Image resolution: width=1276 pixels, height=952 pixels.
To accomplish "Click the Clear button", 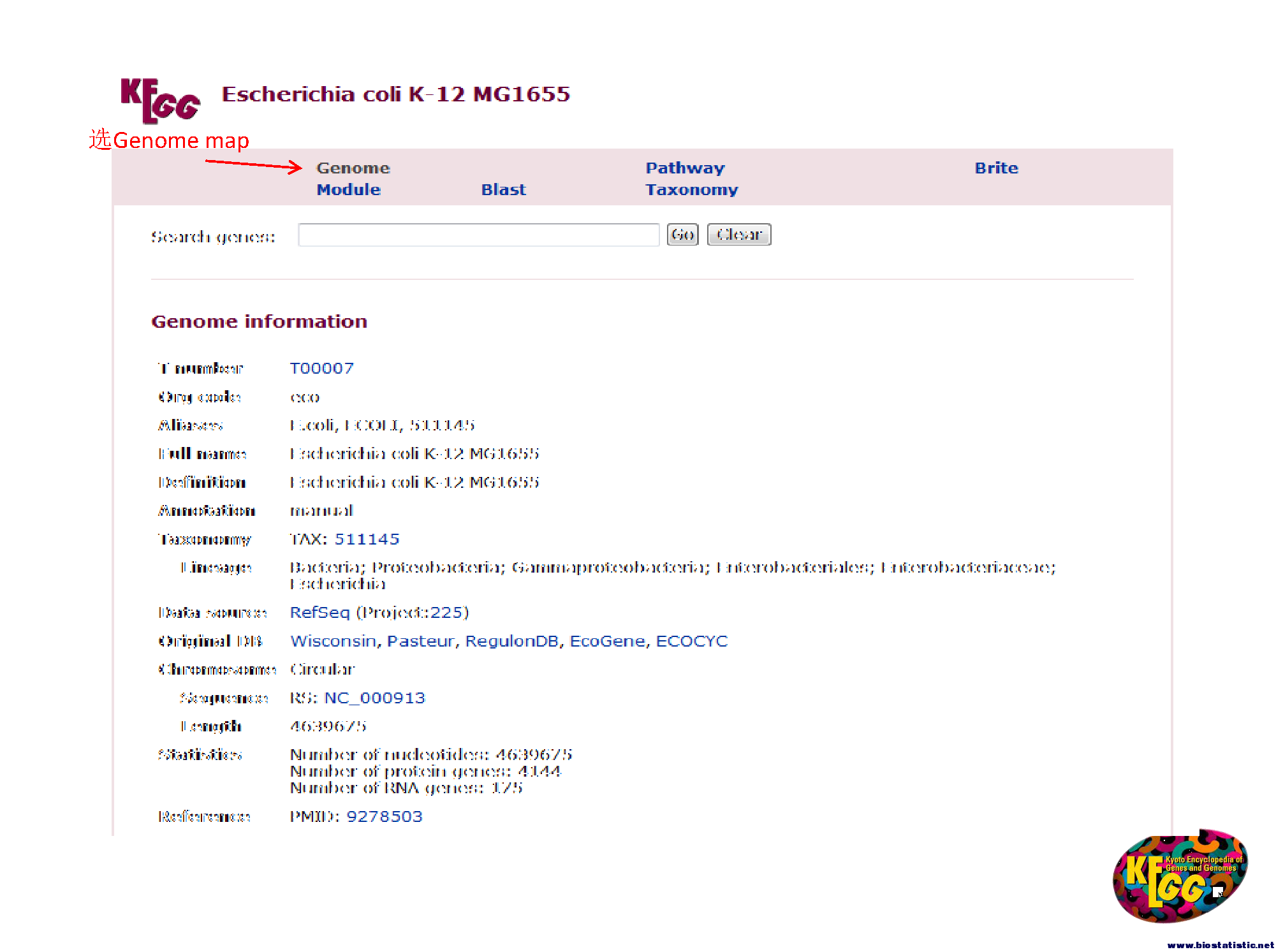I will point(739,235).
